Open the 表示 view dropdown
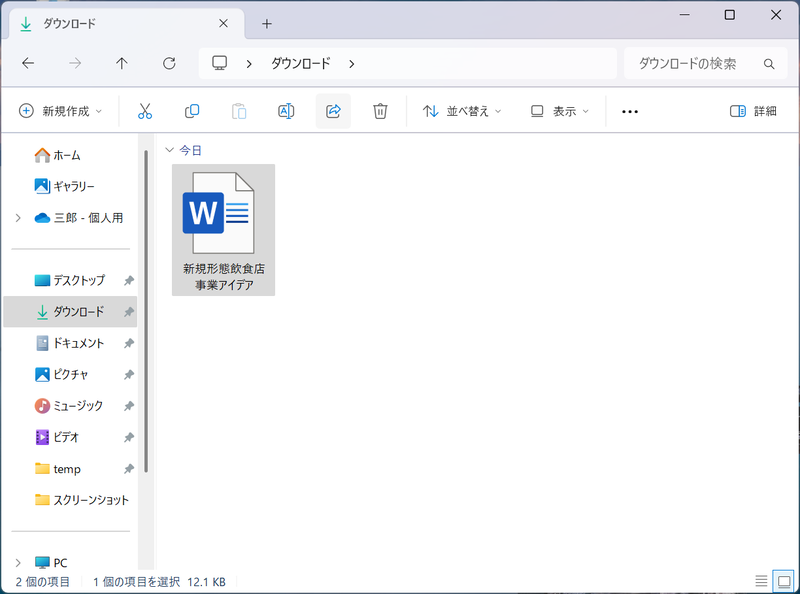Screen dimensions: 800x594 556,111
